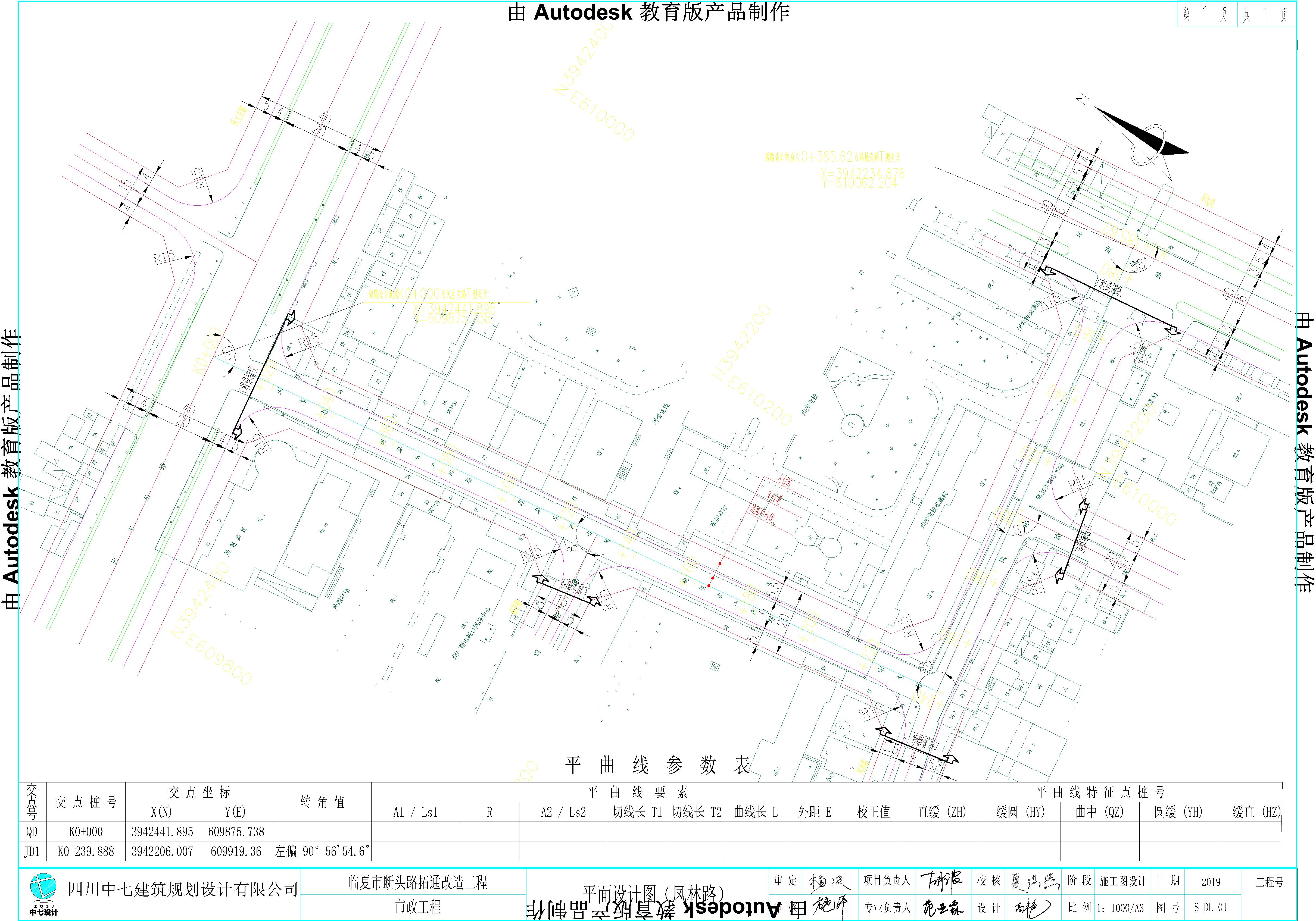The image size is (1316, 921).
Task: Select table cell 3942206.007
Action: [x=162, y=852]
